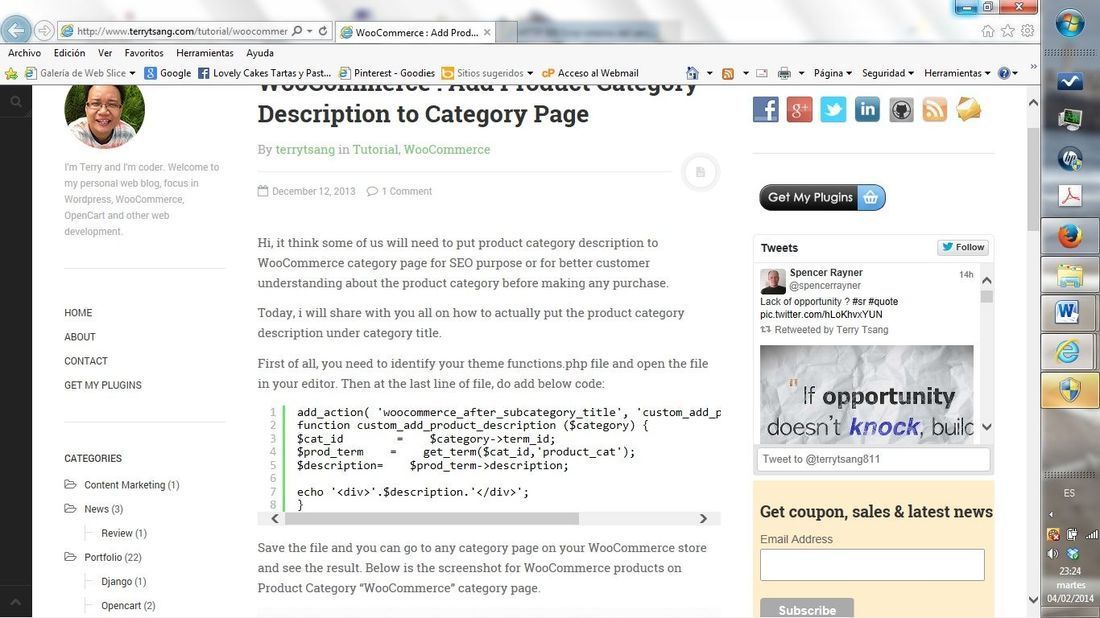Open the Herramientas command bar dropdown
Screen dimensions: 1100x618
click(x=957, y=73)
